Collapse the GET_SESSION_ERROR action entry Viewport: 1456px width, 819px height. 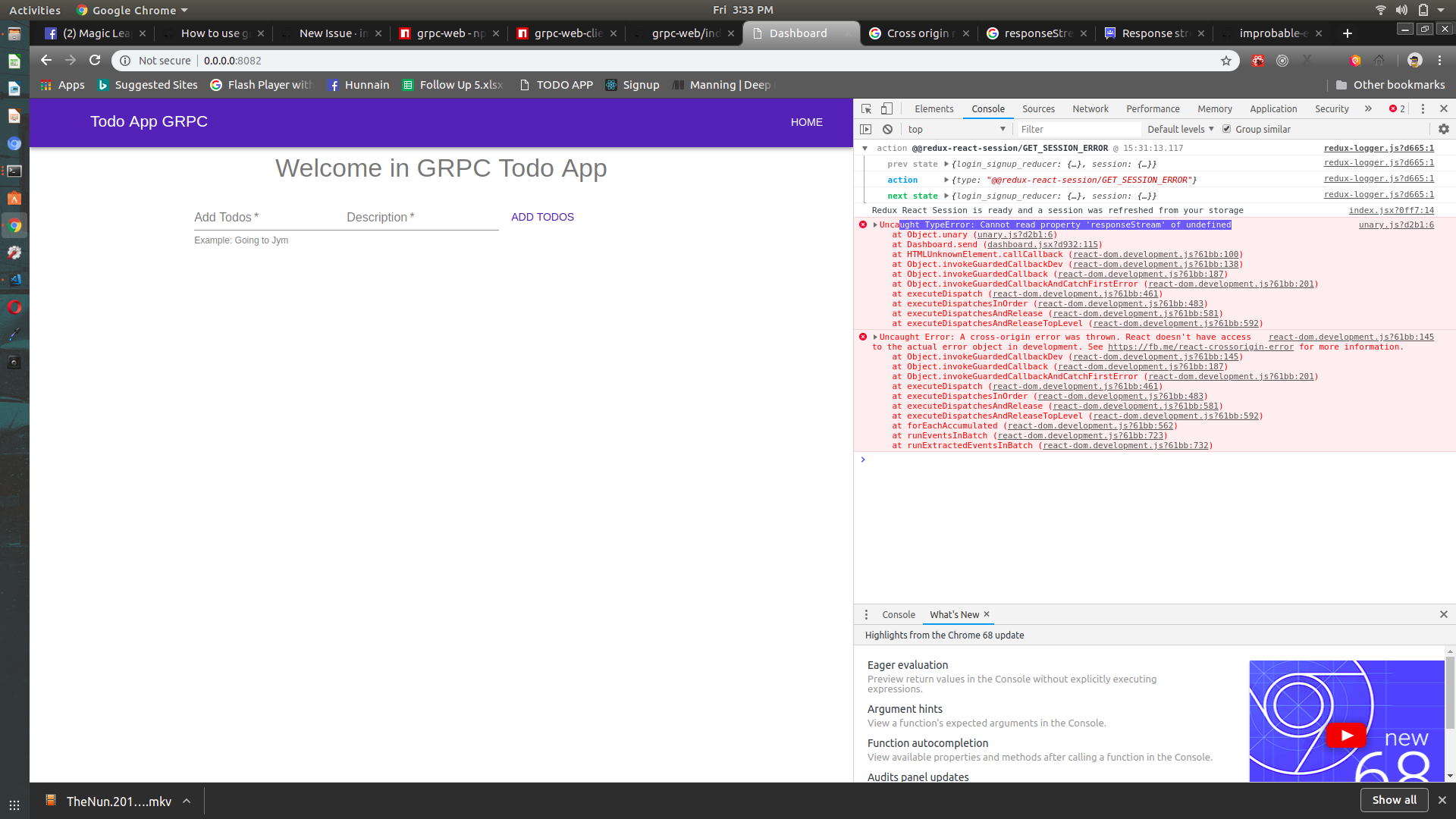[865, 148]
